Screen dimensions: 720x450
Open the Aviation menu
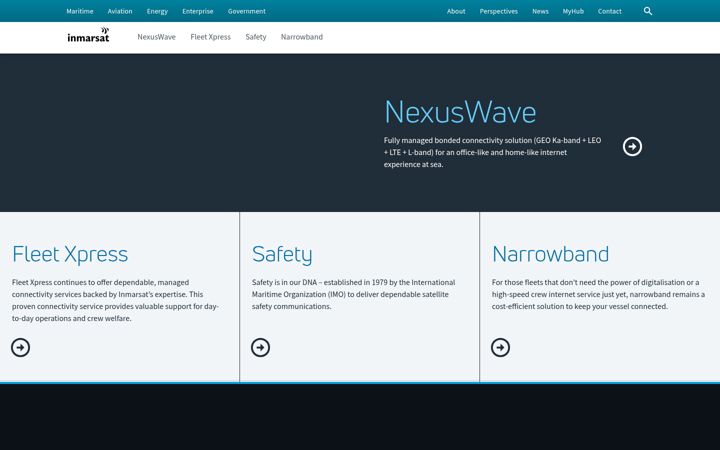point(120,11)
